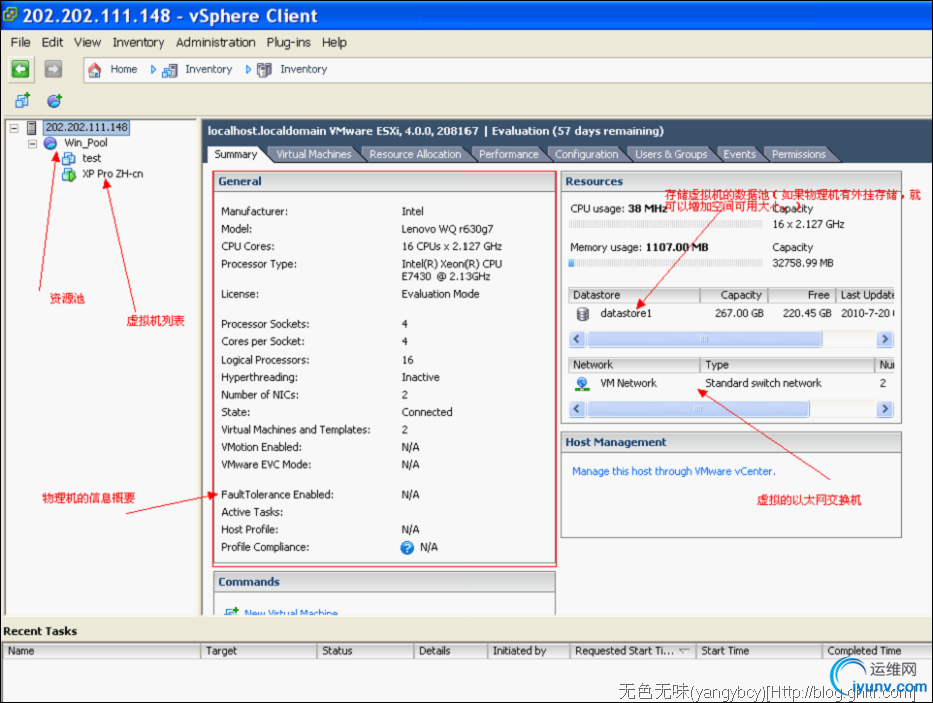933x703 pixels.
Task: Click the datastore Free column header
Action: point(802,295)
